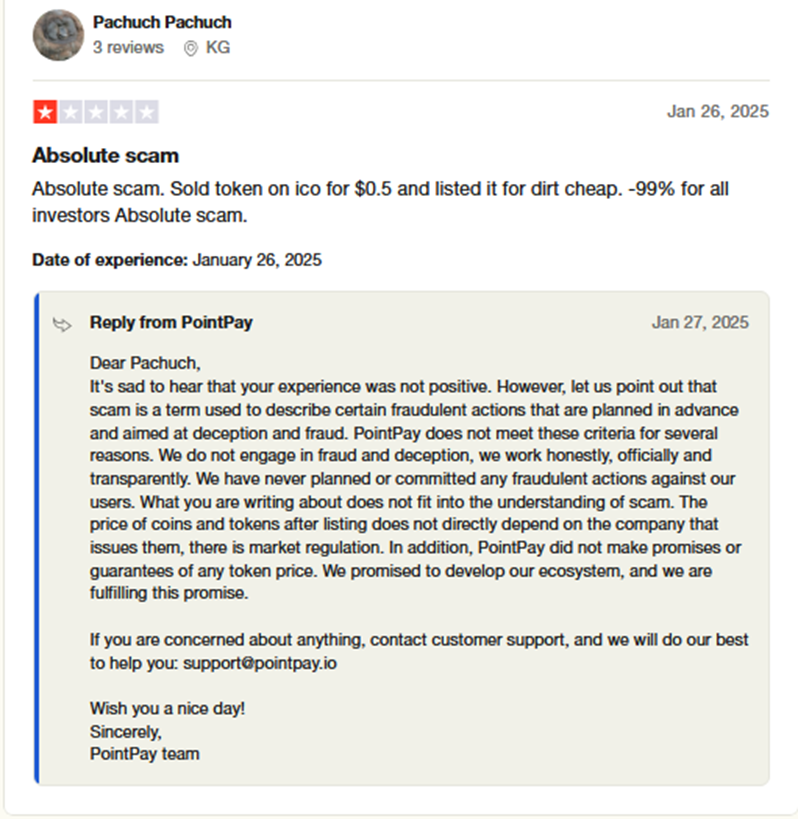Click the reply date Jan 27, 2025
798x819 pixels.
point(700,322)
